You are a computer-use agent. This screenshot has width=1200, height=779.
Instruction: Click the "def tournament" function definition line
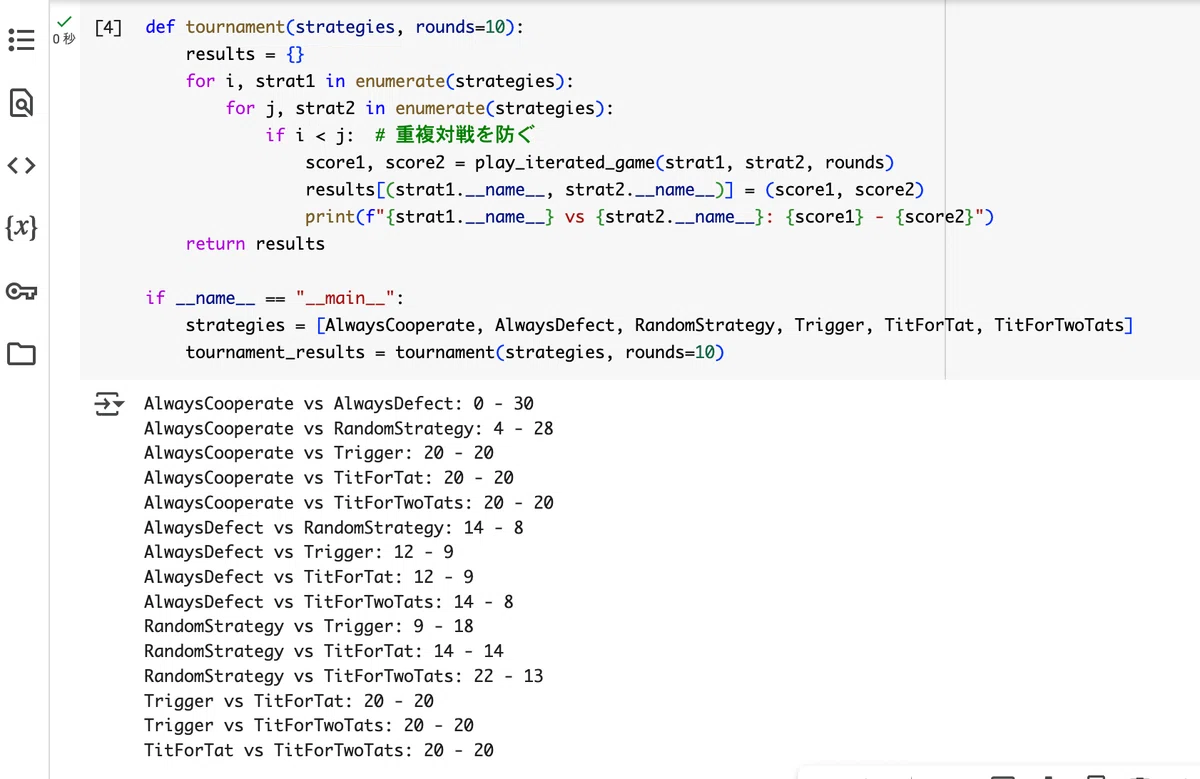pyautogui.click(x=334, y=27)
